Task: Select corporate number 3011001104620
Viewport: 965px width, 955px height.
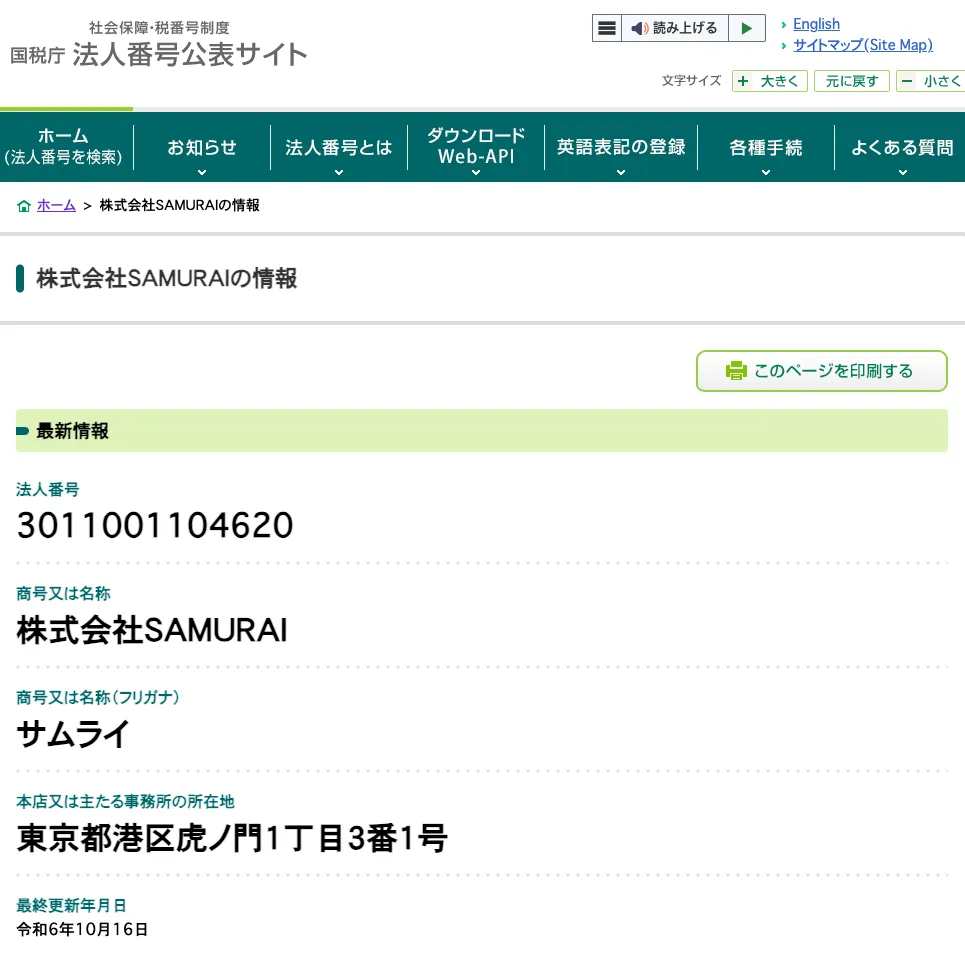Action: (x=155, y=525)
